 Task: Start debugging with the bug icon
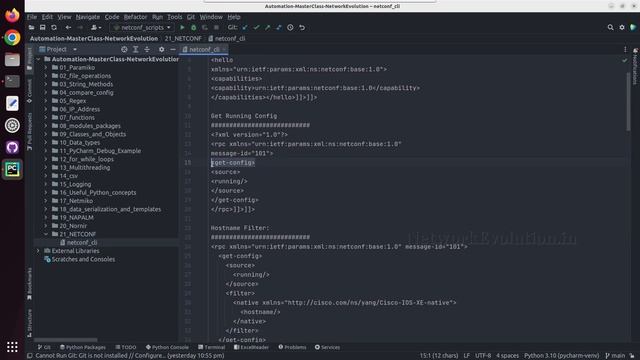point(193,27)
